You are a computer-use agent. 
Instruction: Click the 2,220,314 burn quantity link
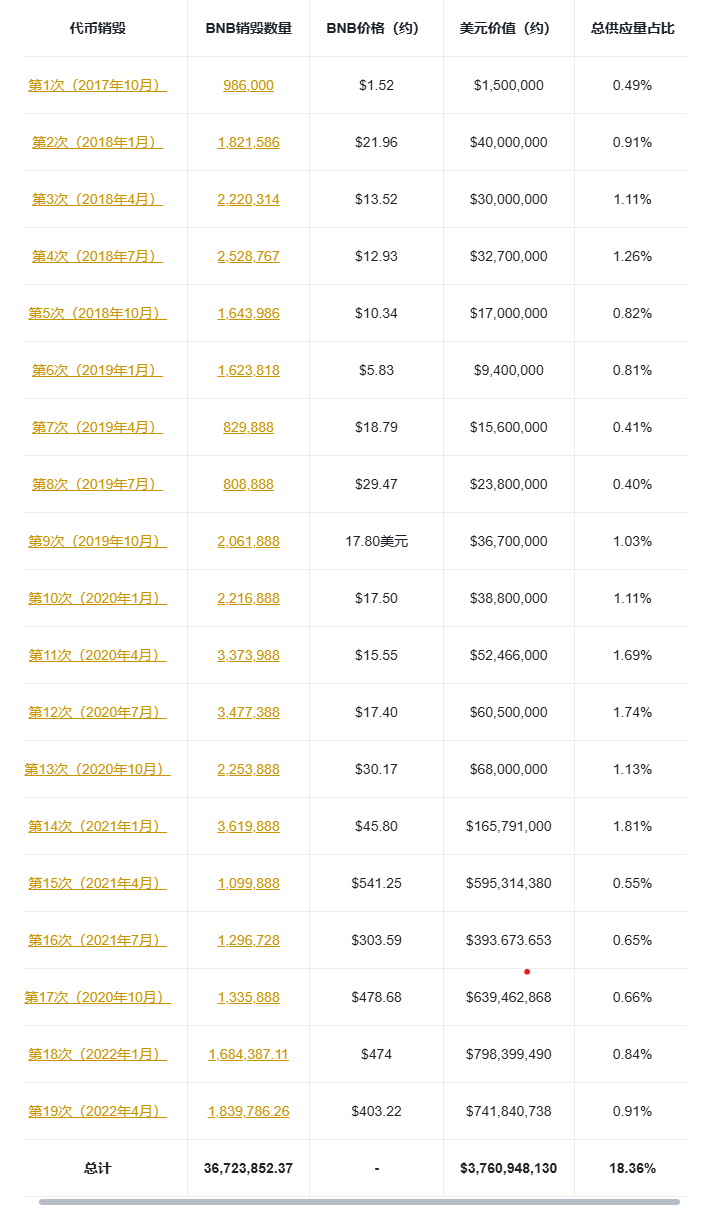point(248,199)
